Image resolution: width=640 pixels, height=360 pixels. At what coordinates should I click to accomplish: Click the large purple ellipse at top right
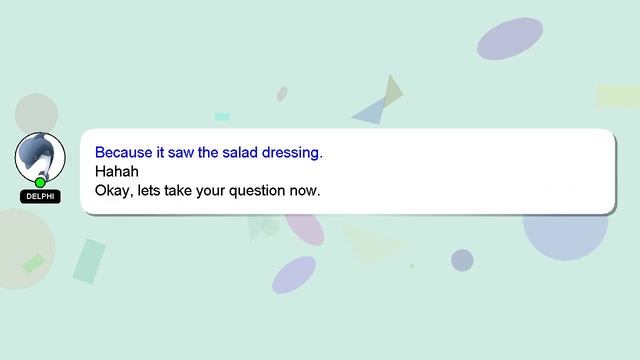click(510, 39)
